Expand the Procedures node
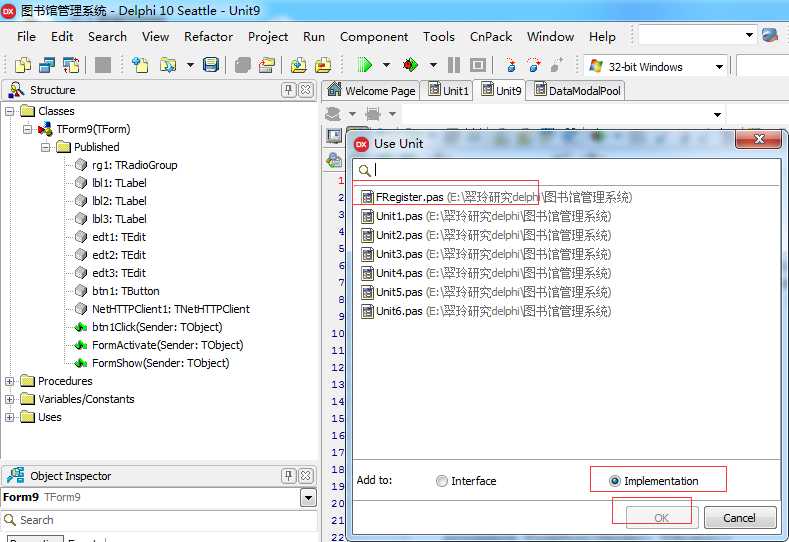Viewport: 789px width, 542px height. pyautogui.click(x=10, y=381)
